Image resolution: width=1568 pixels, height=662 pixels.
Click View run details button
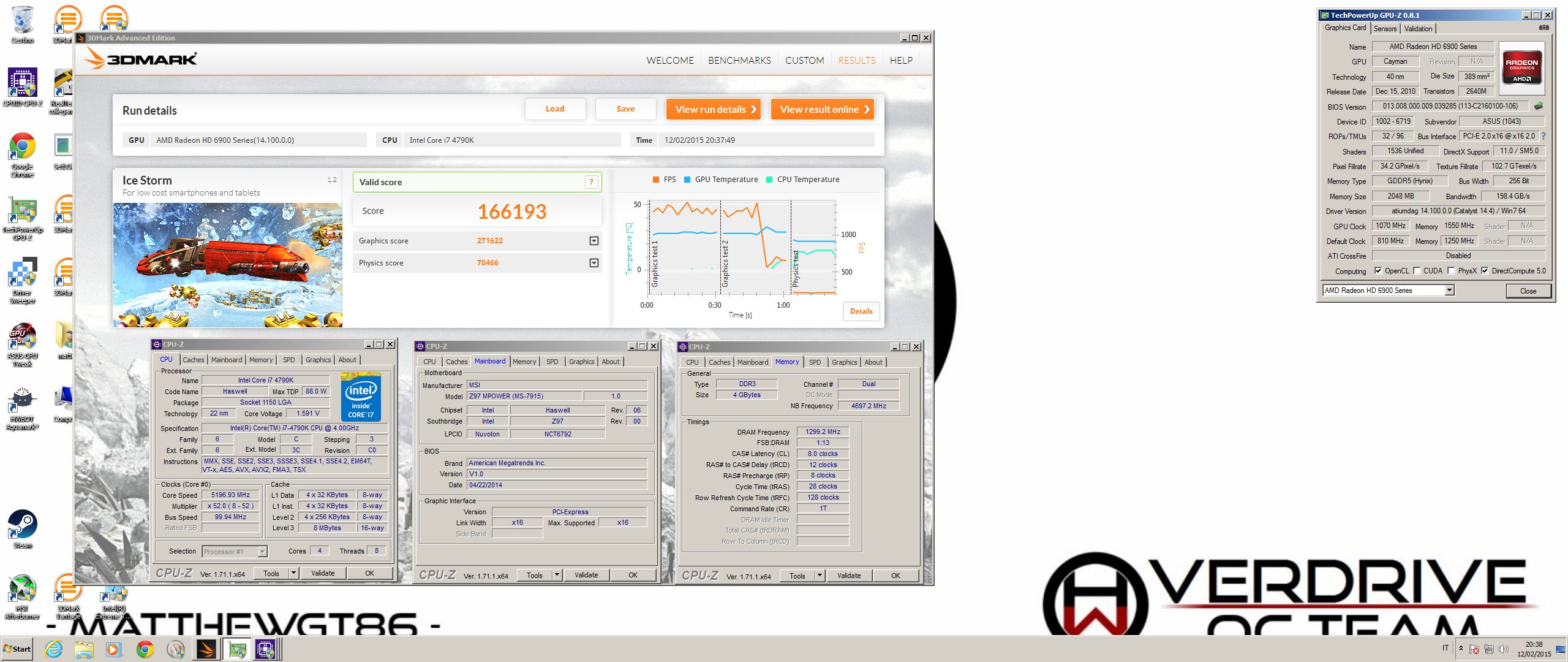point(714,109)
